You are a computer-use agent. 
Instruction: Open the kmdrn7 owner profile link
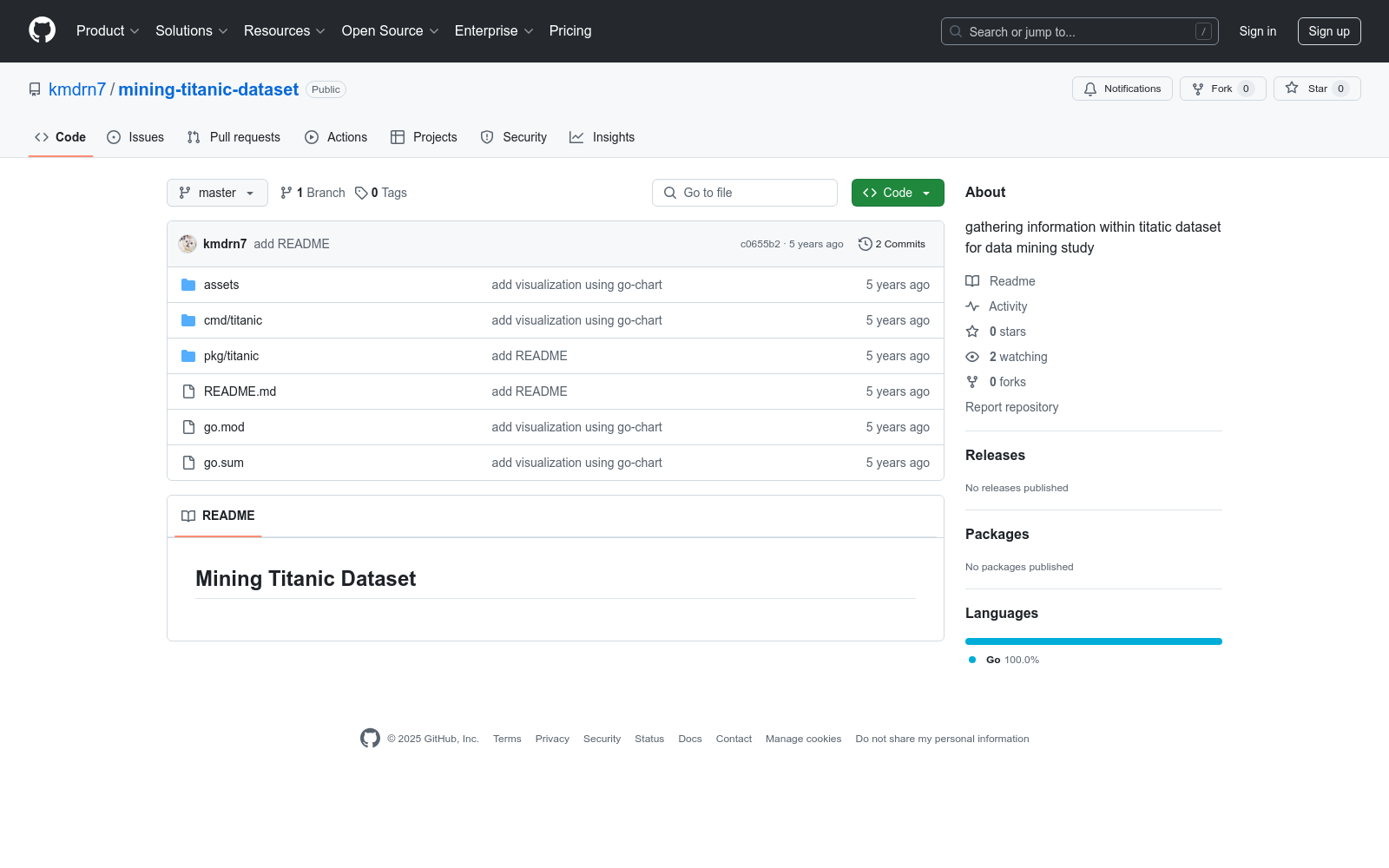coord(77,89)
